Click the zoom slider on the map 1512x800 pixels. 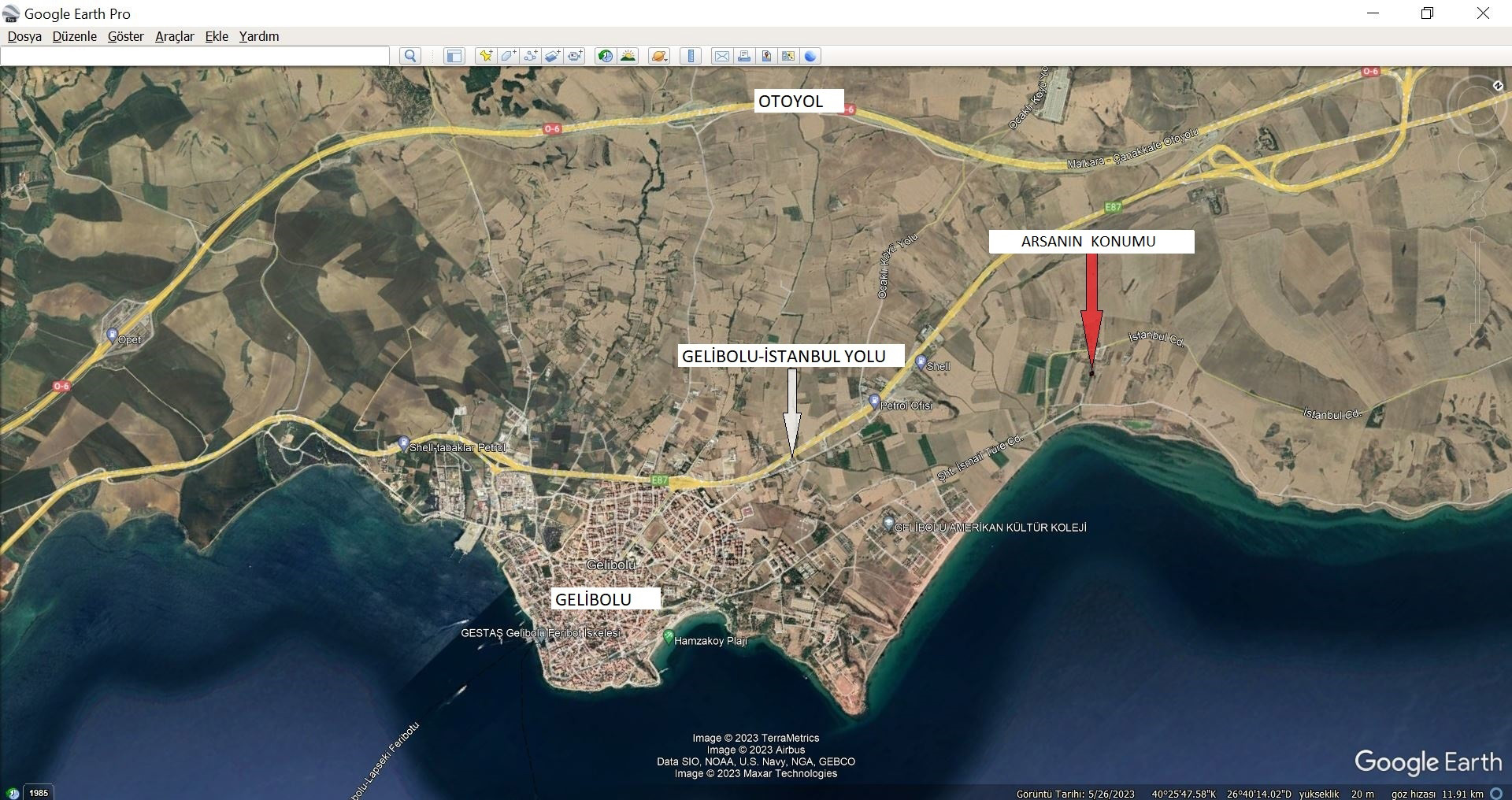(1477, 282)
